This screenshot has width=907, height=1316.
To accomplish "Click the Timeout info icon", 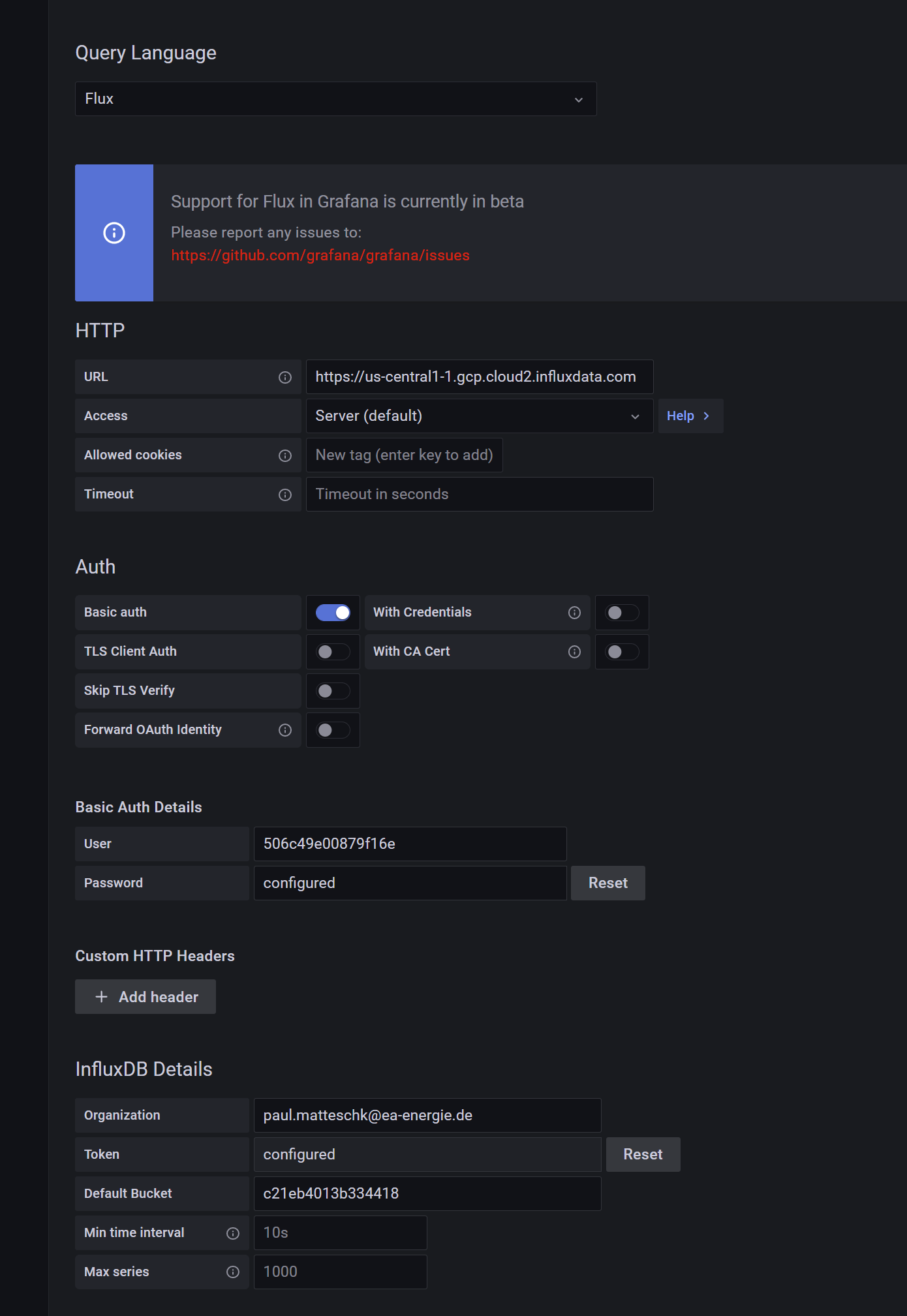I will point(285,495).
